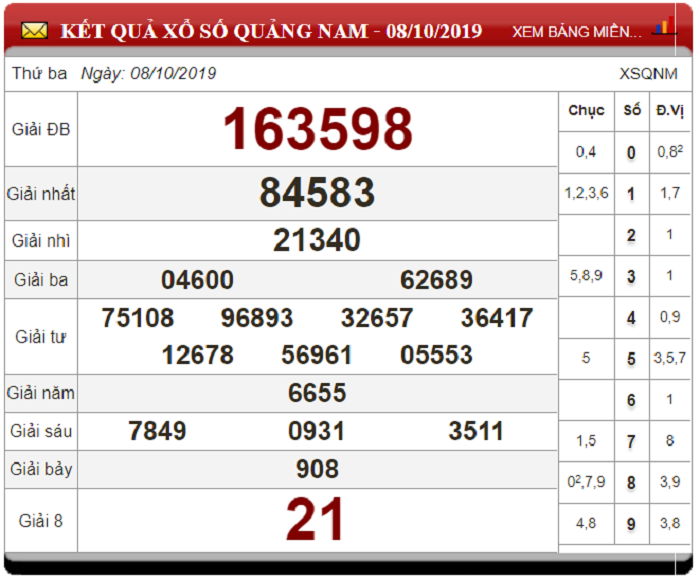
Task: Click Chục cell showing 1,2,3,6
Action: click(x=586, y=193)
